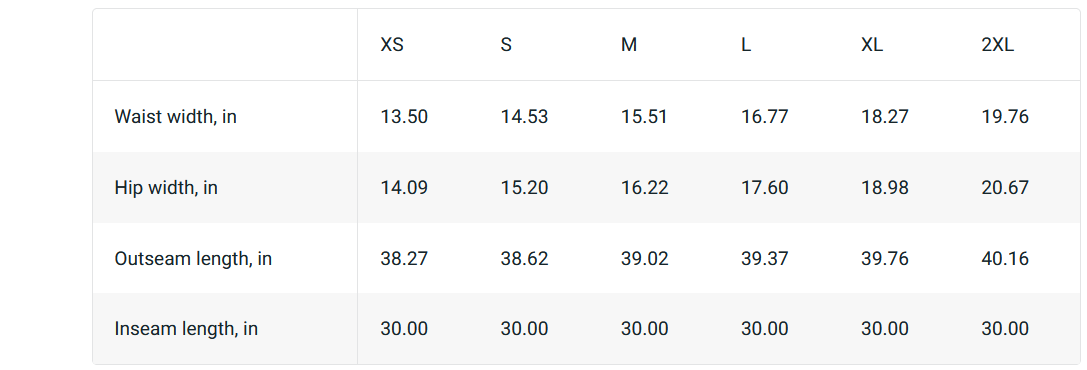The height and width of the screenshot is (370, 1087).
Task: Select the Hip width row label
Action: pos(166,188)
